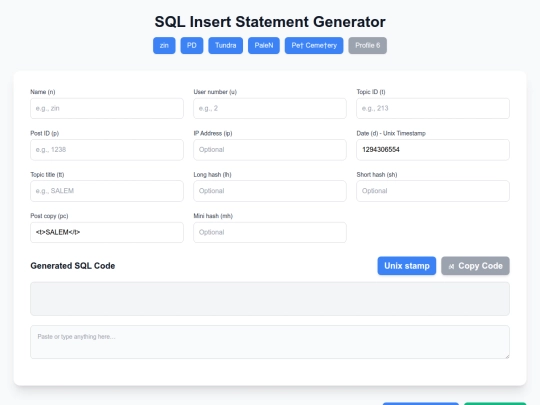Select the IP Address input box
The height and width of the screenshot is (405, 540).
[270, 150]
